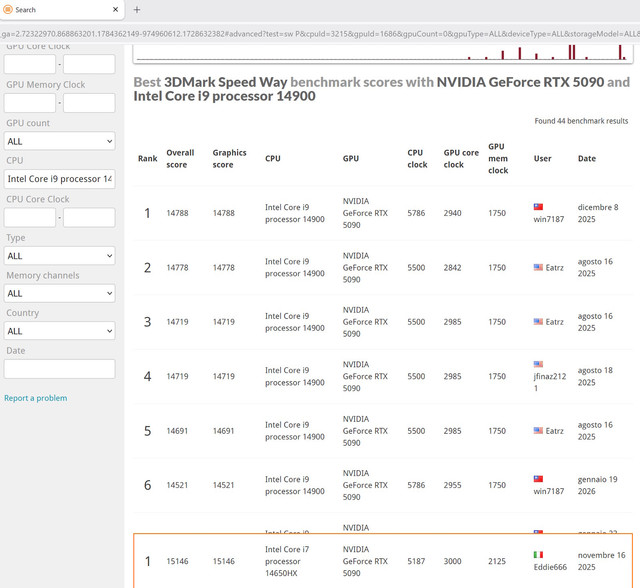This screenshot has height=588, width=640.
Task: Open overall score 14691 result
Action: tap(177, 431)
